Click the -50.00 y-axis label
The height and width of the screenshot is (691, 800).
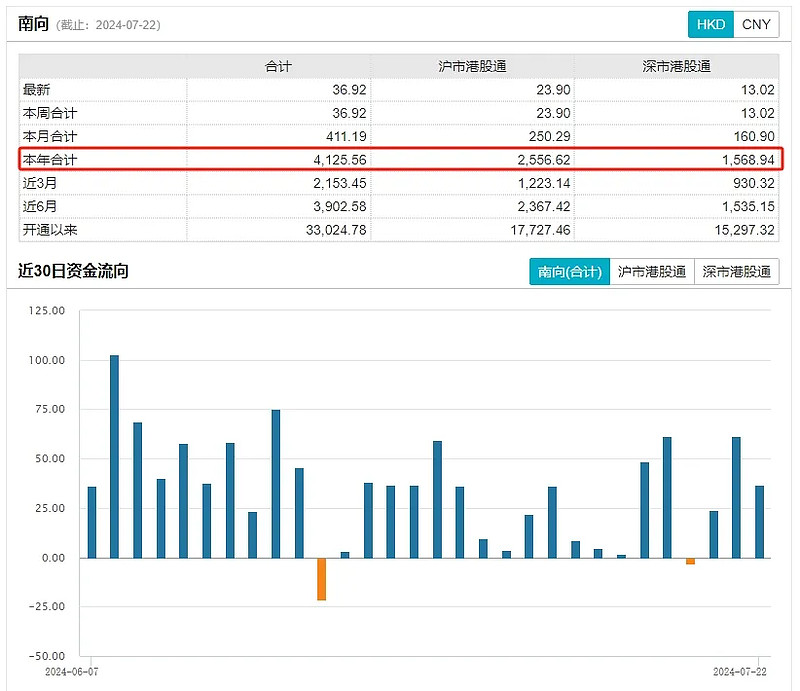click(x=47, y=656)
